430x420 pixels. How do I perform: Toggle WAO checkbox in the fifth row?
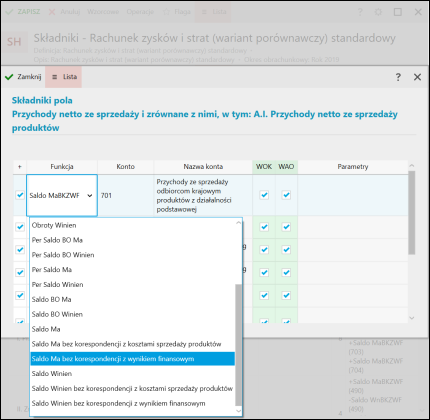[286, 295]
